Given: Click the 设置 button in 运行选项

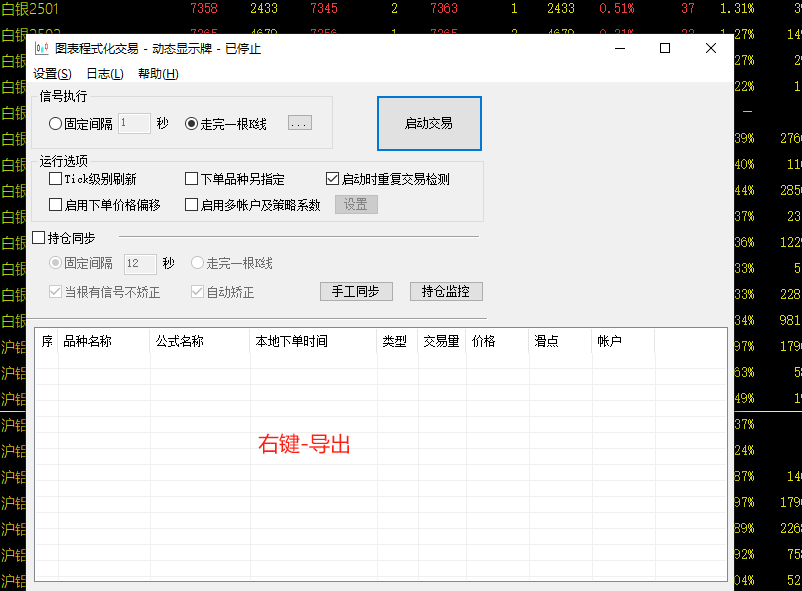Looking at the screenshot, I should tap(356, 205).
